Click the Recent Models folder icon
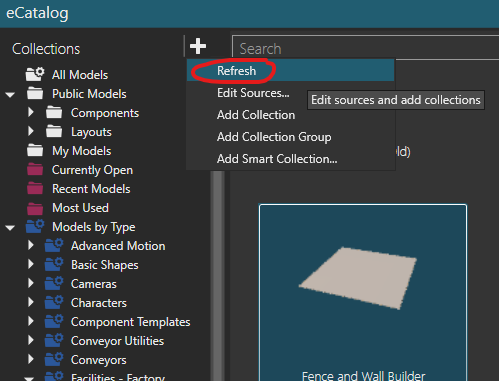This screenshot has width=499, height=381. pos(35,189)
